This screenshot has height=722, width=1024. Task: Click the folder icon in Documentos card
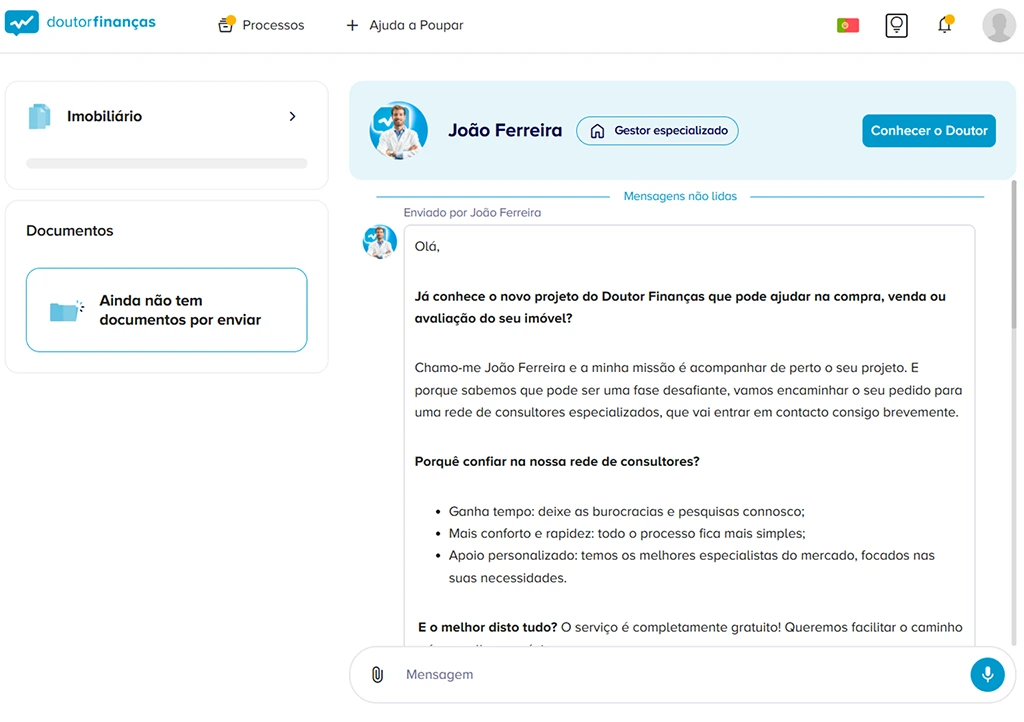(66, 311)
